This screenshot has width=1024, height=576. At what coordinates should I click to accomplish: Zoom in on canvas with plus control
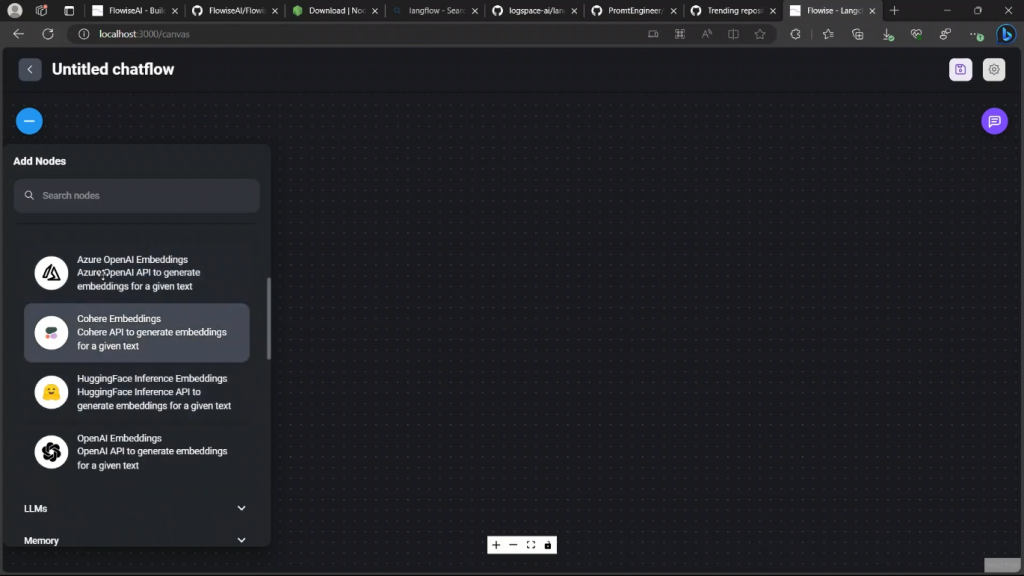pyautogui.click(x=496, y=545)
